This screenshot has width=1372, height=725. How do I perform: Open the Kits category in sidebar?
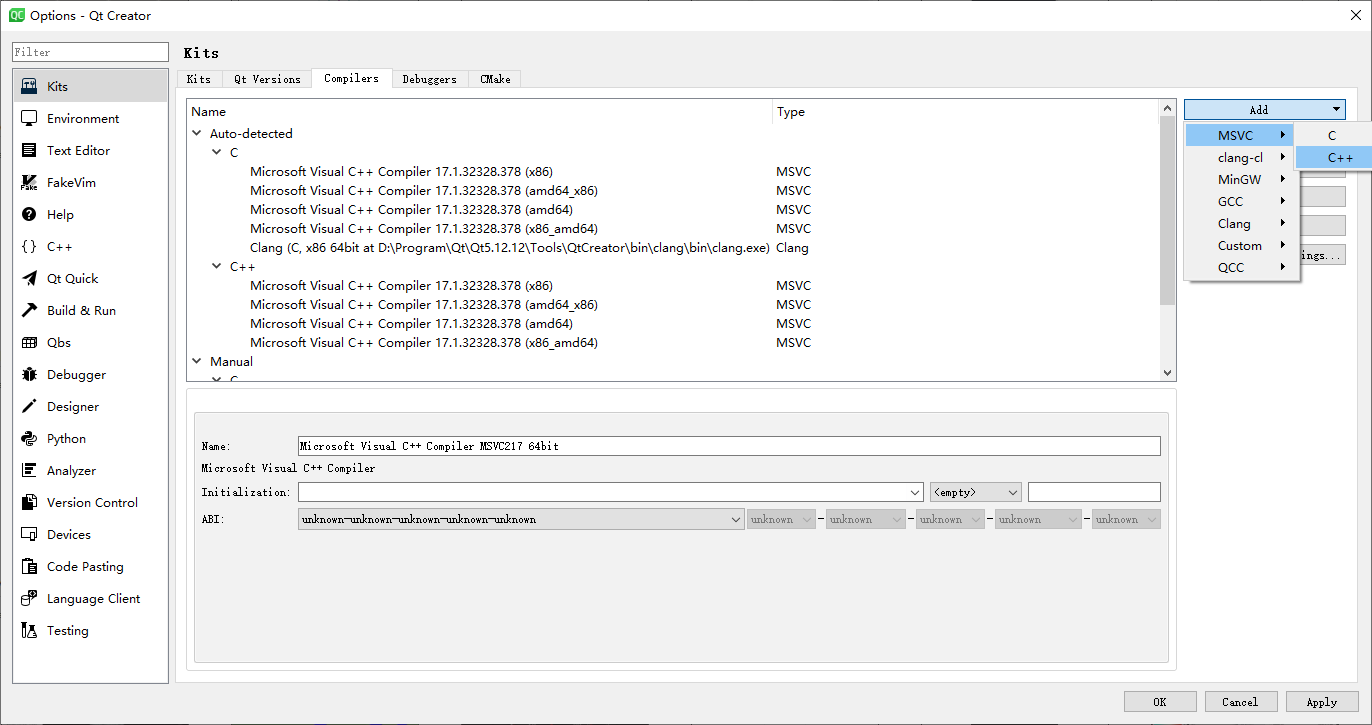pos(90,86)
